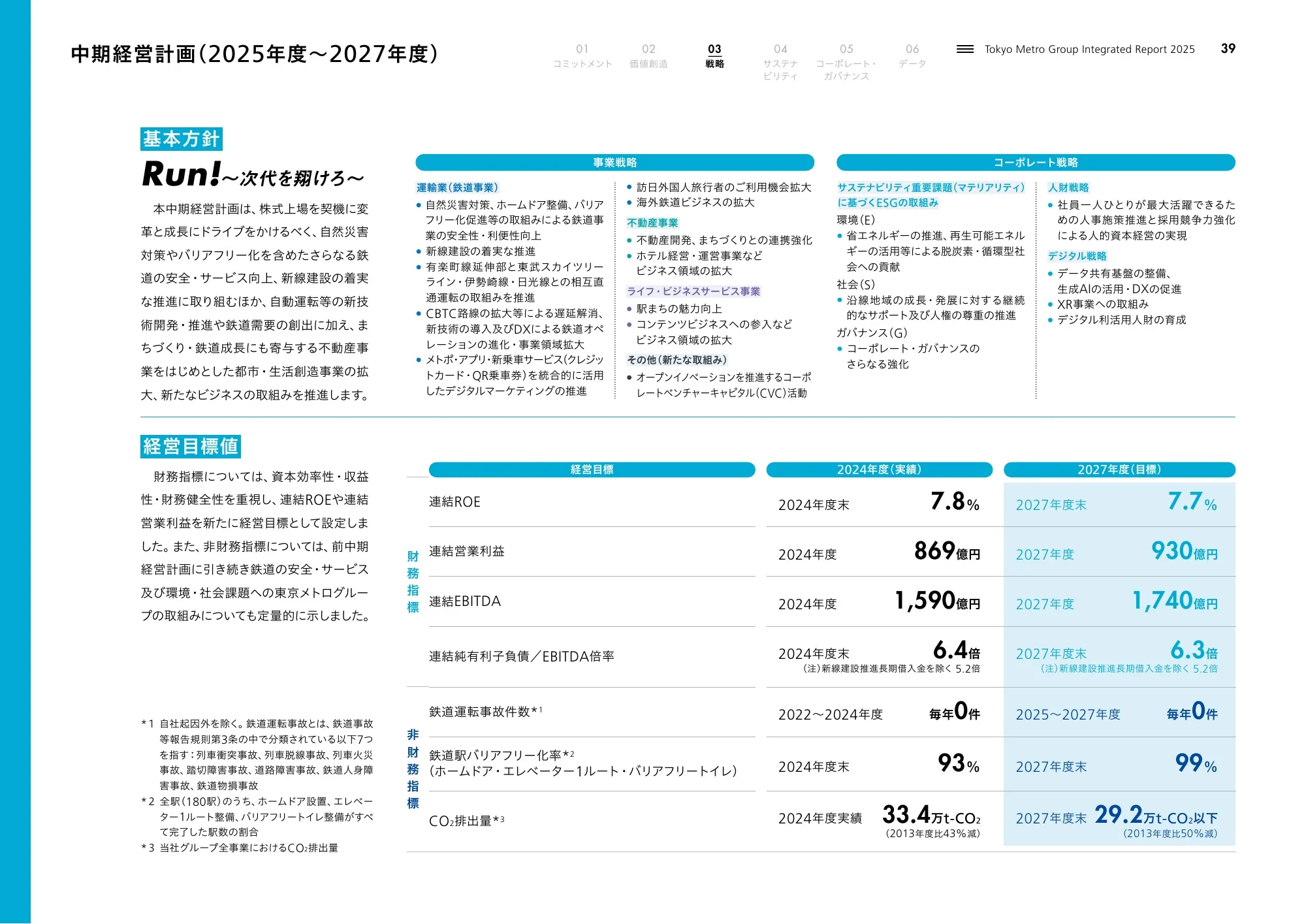Click the 人財戦略 subheading
The image size is (1306, 924).
(1068, 188)
